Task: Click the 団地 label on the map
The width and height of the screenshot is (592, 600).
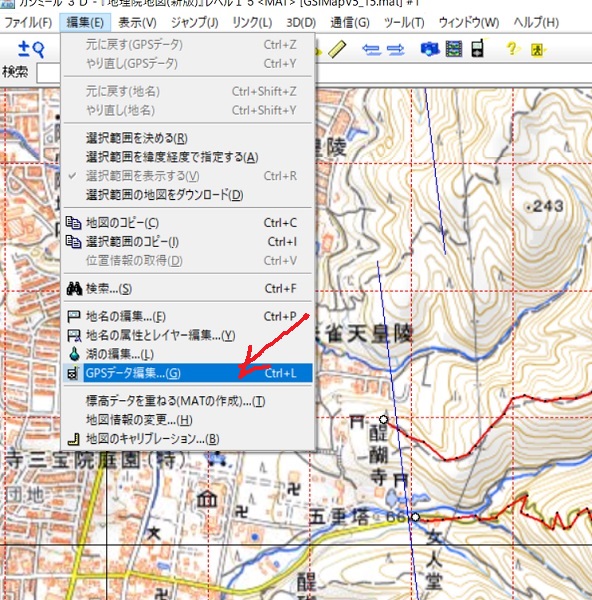Action: [25, 494]
